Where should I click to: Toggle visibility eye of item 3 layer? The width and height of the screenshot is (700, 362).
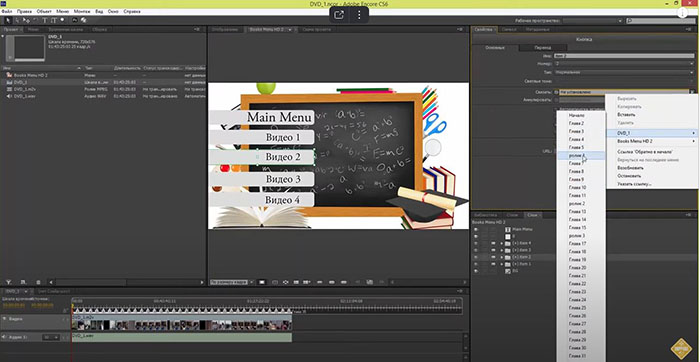476,250
